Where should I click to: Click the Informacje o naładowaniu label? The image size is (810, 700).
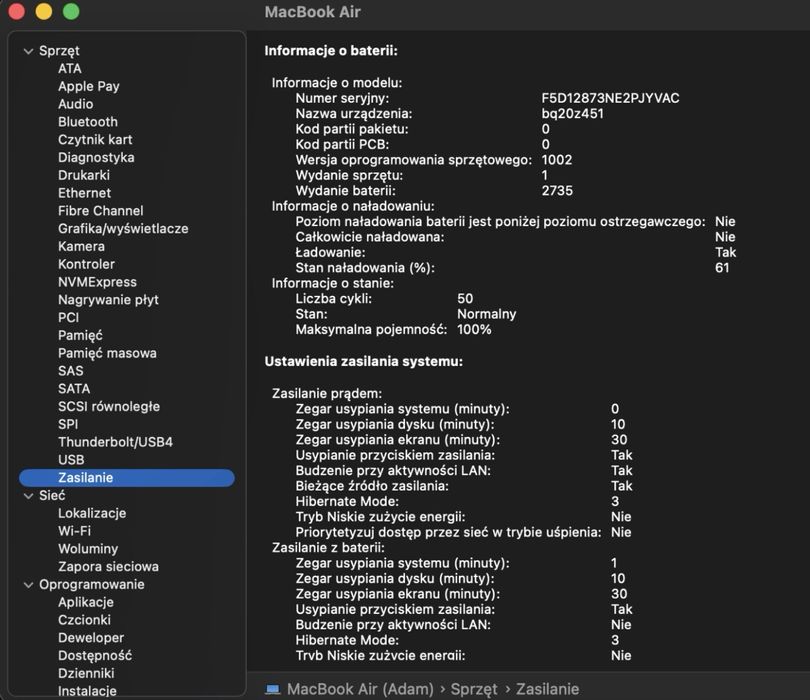(353, 206)
